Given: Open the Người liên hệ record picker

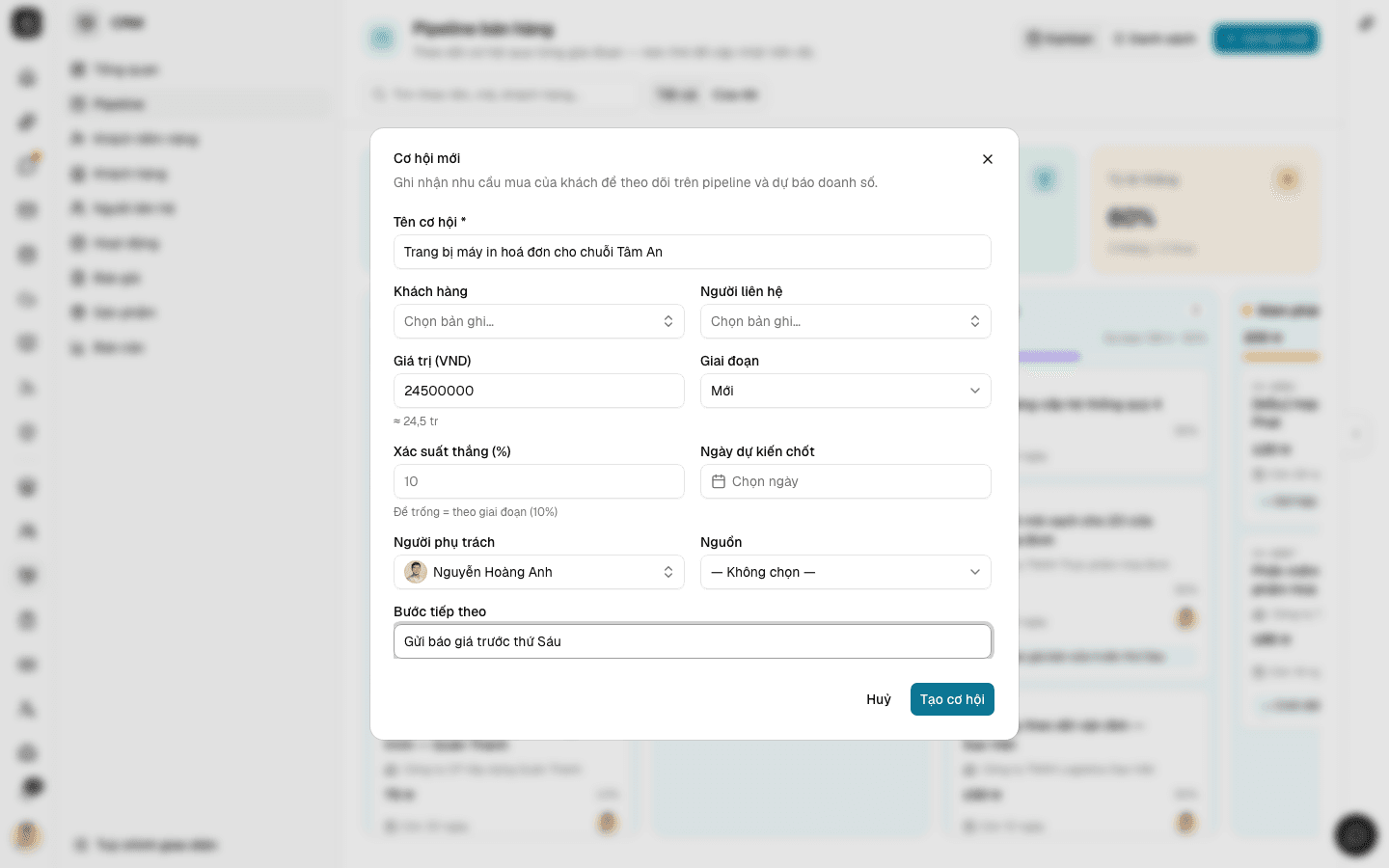Looking at the screenshot, I should click(x=845, y=321).
